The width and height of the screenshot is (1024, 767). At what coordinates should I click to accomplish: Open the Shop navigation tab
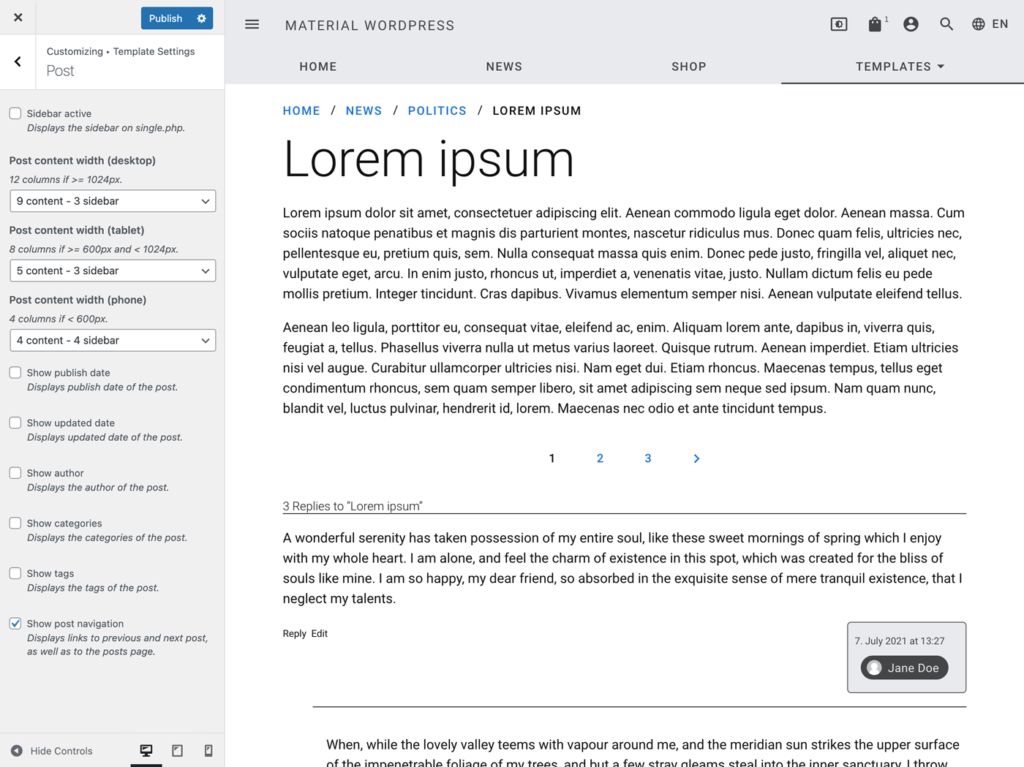688,67
